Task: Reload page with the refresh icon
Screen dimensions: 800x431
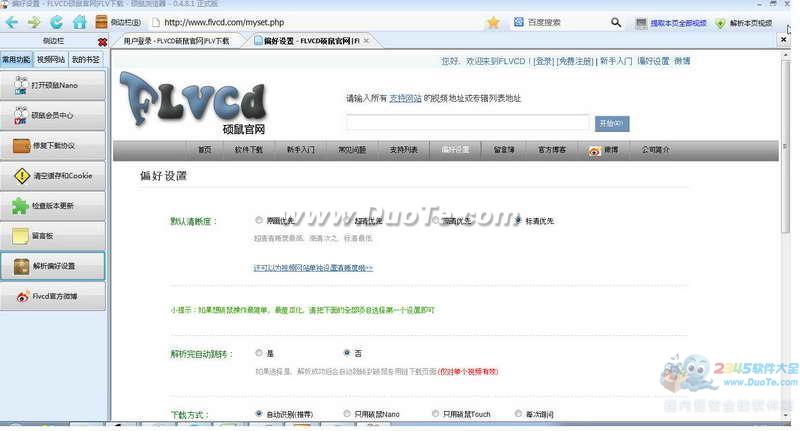Action: pos(56,22)
